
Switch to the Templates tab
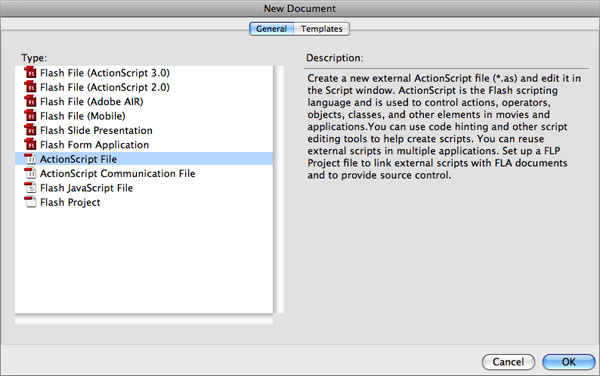pos(321,29)
